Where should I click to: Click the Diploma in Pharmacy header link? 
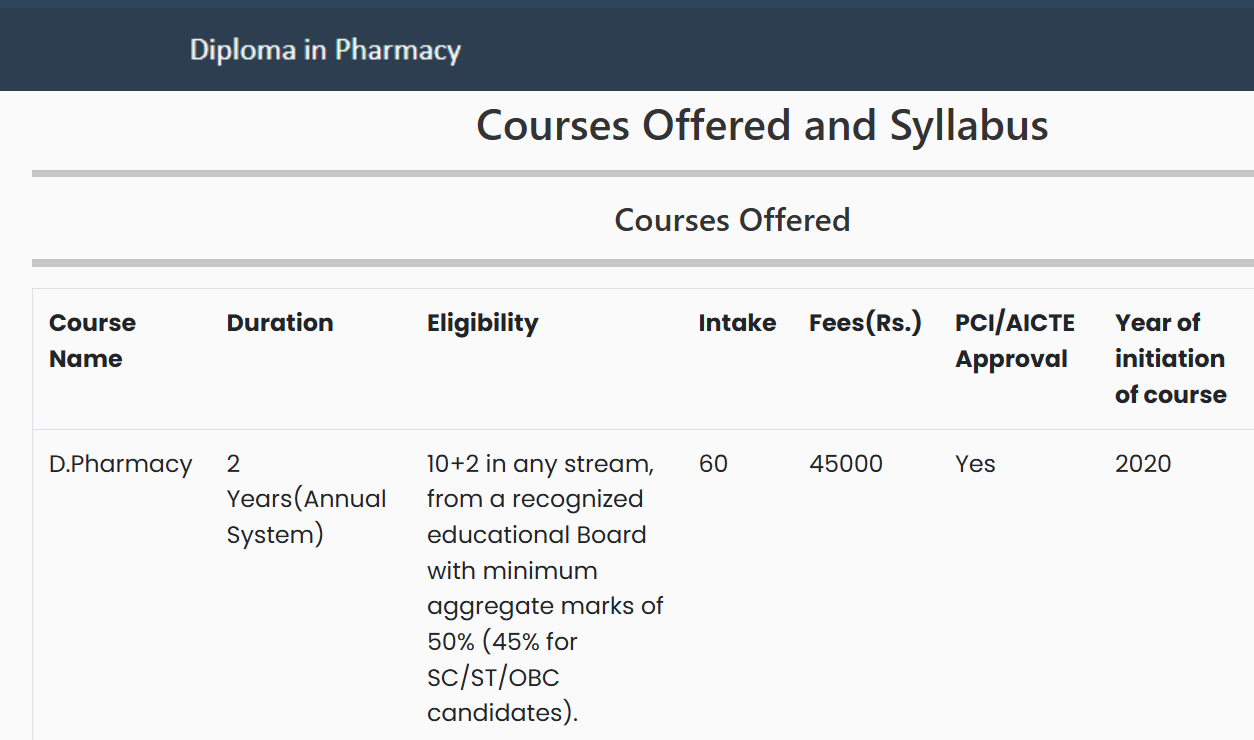click(325, 50)
